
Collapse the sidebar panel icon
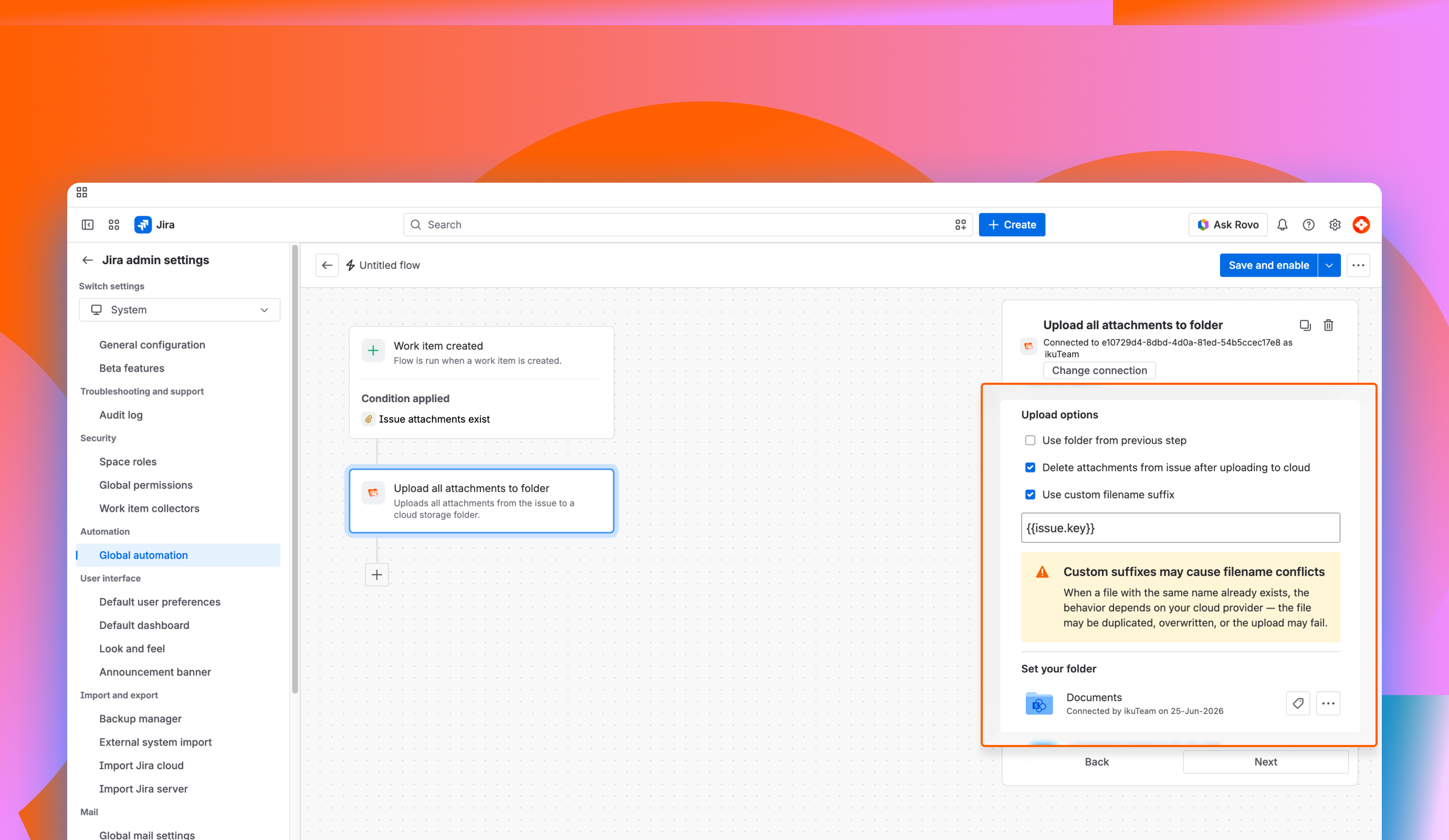point(87,225)
